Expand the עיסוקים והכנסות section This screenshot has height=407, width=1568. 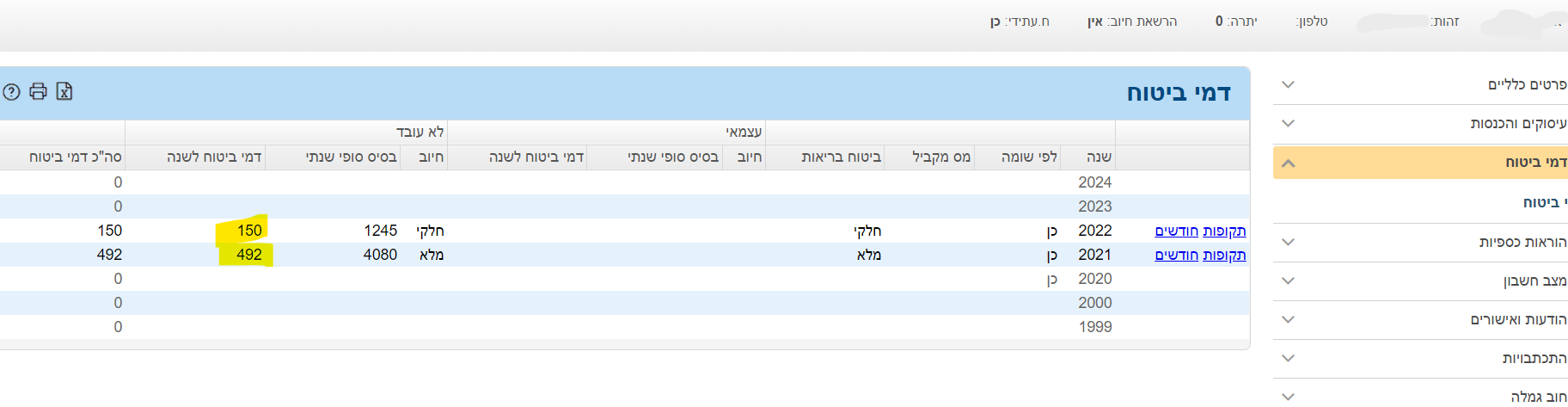(x=1288, y=123)
